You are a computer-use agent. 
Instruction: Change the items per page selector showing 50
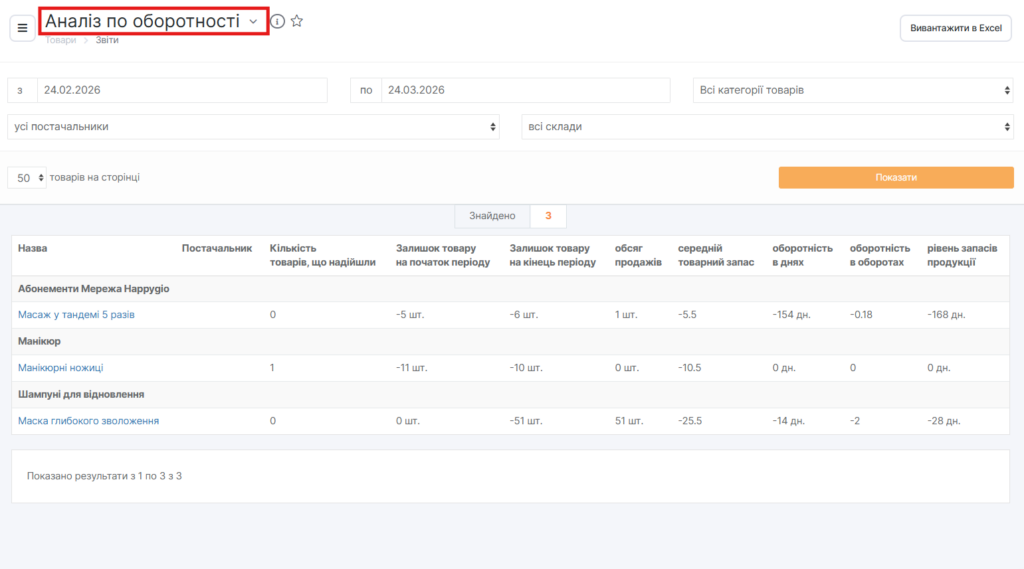click(27, 178)
